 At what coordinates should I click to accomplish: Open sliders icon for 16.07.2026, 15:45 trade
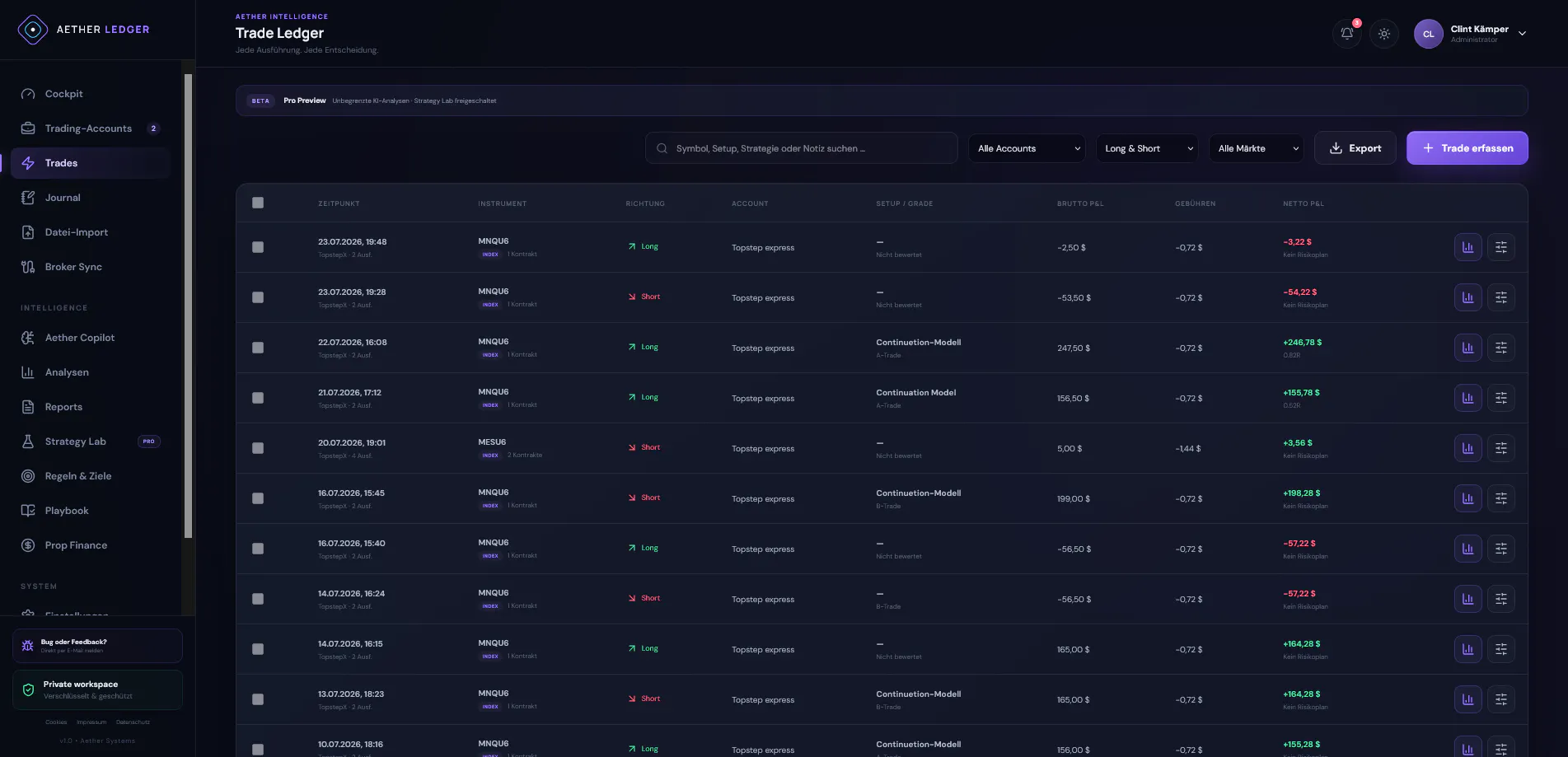click(x=1501, y=498)
